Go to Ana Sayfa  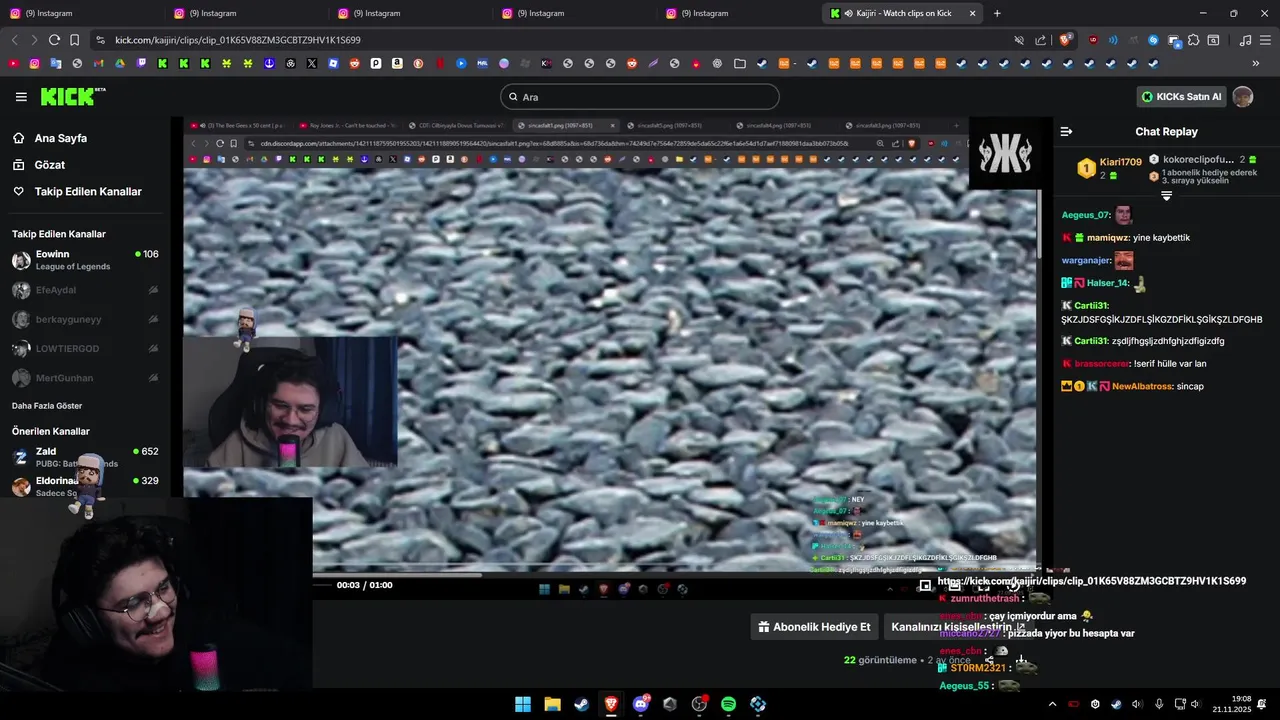pyautogui.click(x=61, y=138)
